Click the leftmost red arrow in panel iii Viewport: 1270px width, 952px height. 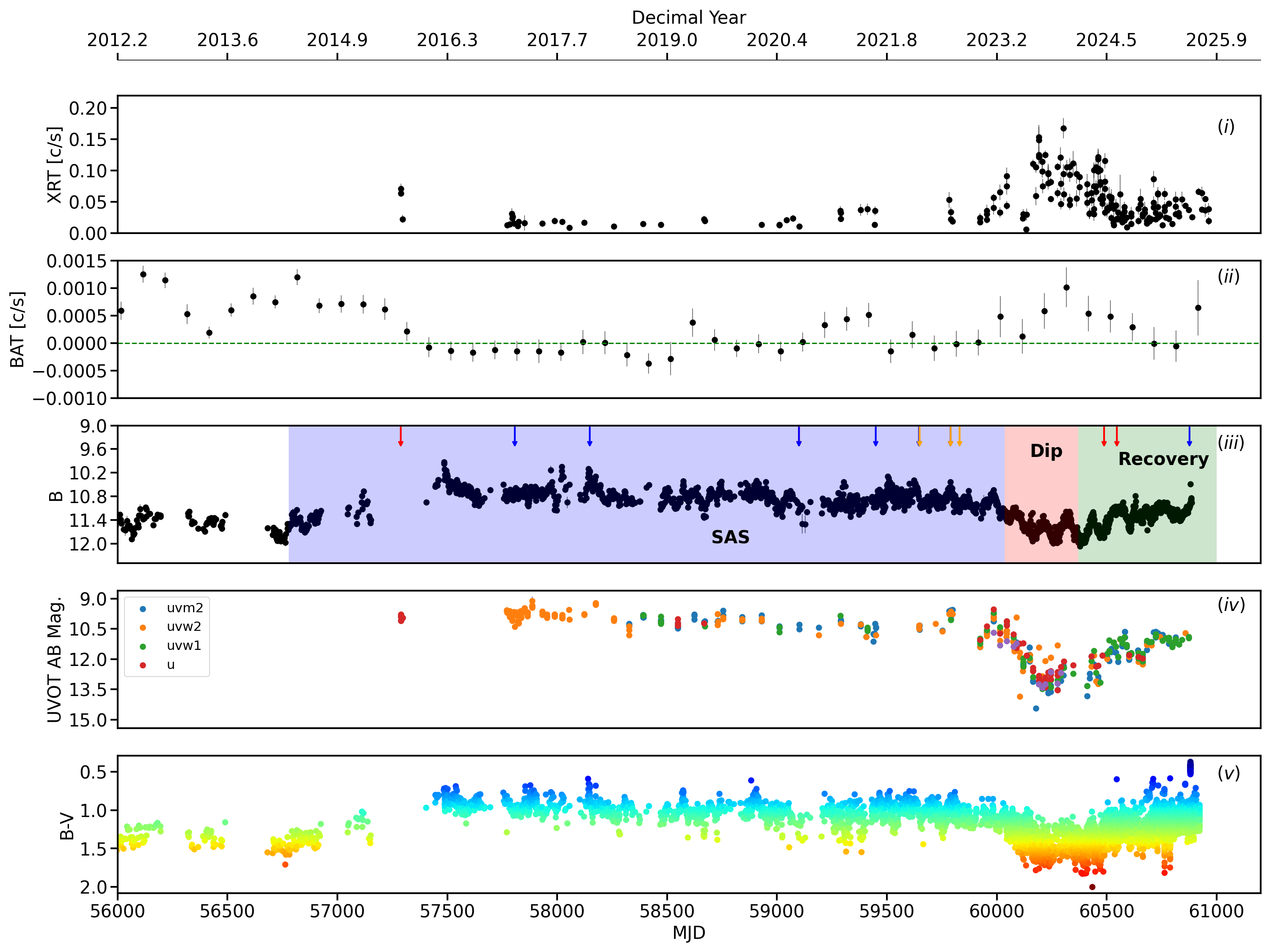(401, 437)
